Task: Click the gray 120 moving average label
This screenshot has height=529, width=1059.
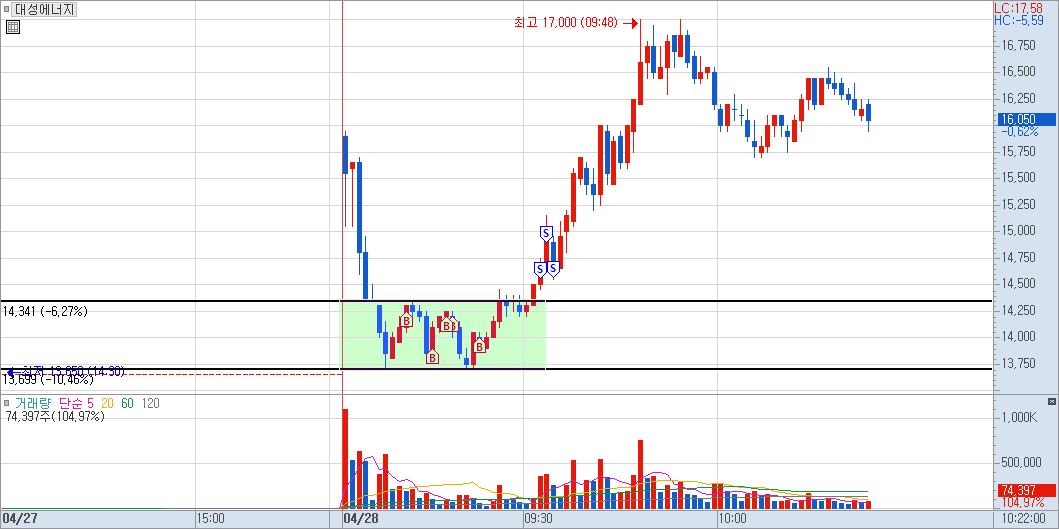Action: pyautogui.click(x=151, y=404)
